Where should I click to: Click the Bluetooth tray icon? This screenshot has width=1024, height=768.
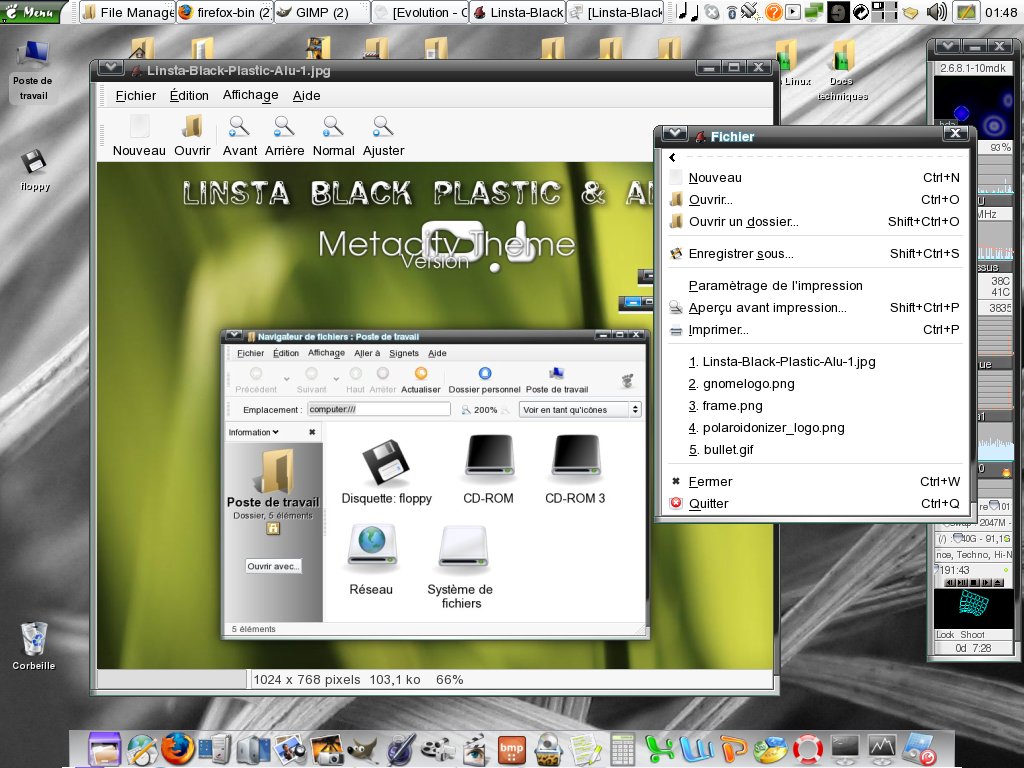point(732,12)
